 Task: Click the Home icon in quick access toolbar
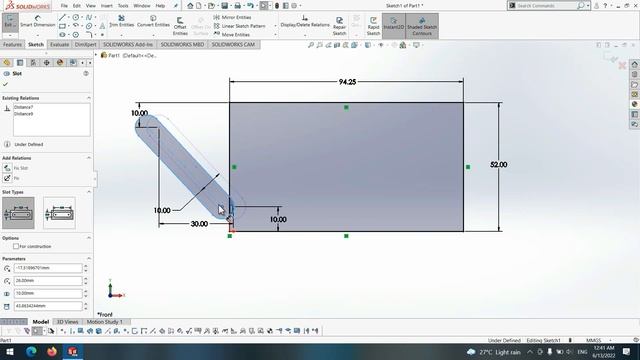[190, 6]
